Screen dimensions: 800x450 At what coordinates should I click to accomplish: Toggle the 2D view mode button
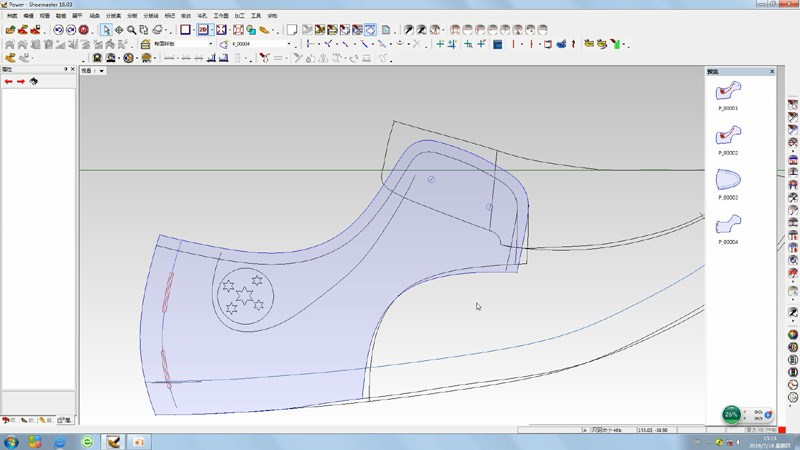pos(203,30)
